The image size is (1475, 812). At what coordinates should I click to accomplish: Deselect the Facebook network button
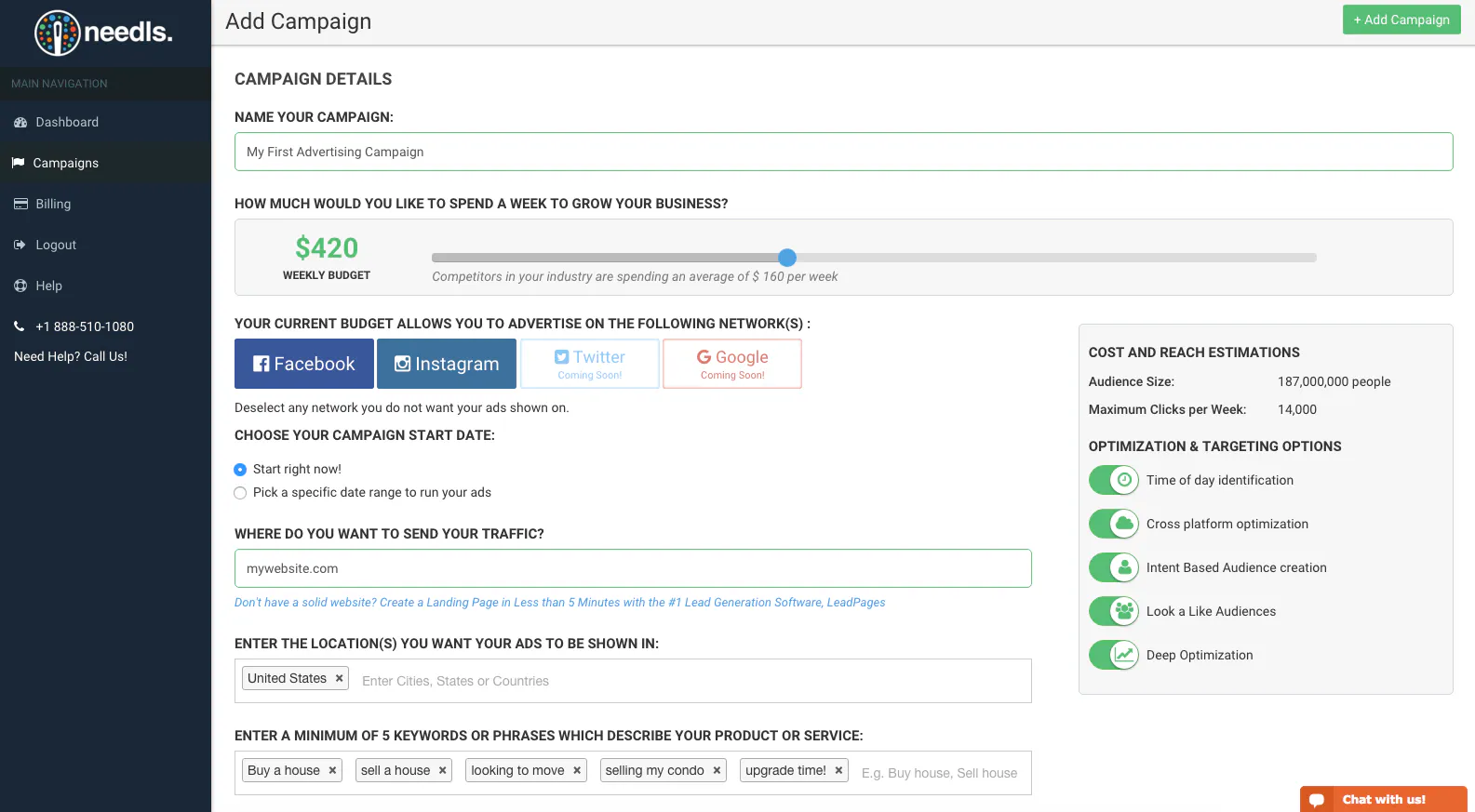[304, 364]
